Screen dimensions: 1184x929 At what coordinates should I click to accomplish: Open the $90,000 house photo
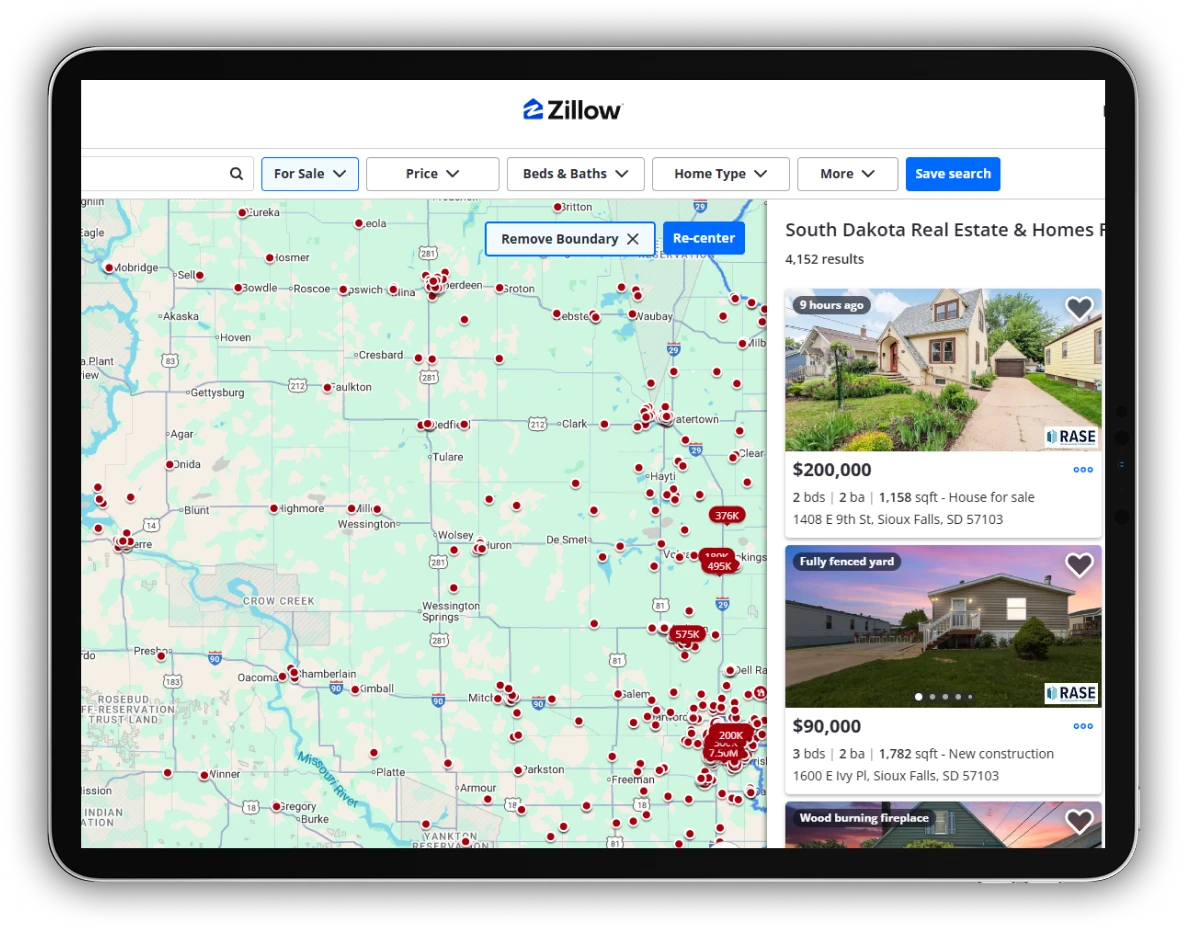pos(943,627)
